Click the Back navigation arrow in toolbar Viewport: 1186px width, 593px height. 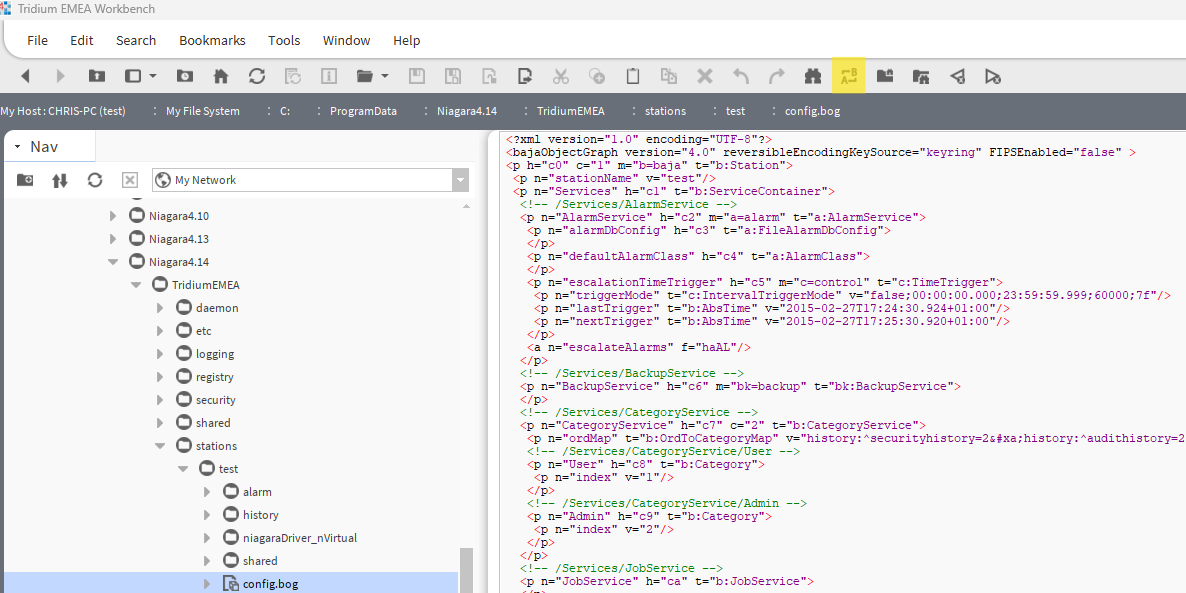26,76
